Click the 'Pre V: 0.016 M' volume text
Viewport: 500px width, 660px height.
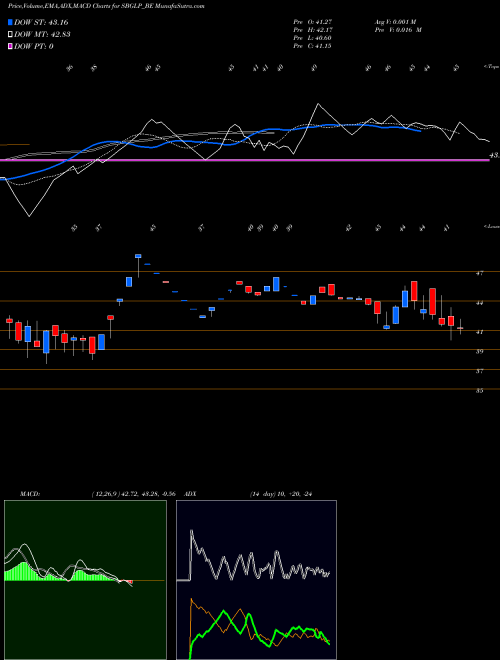click(398, 30)
